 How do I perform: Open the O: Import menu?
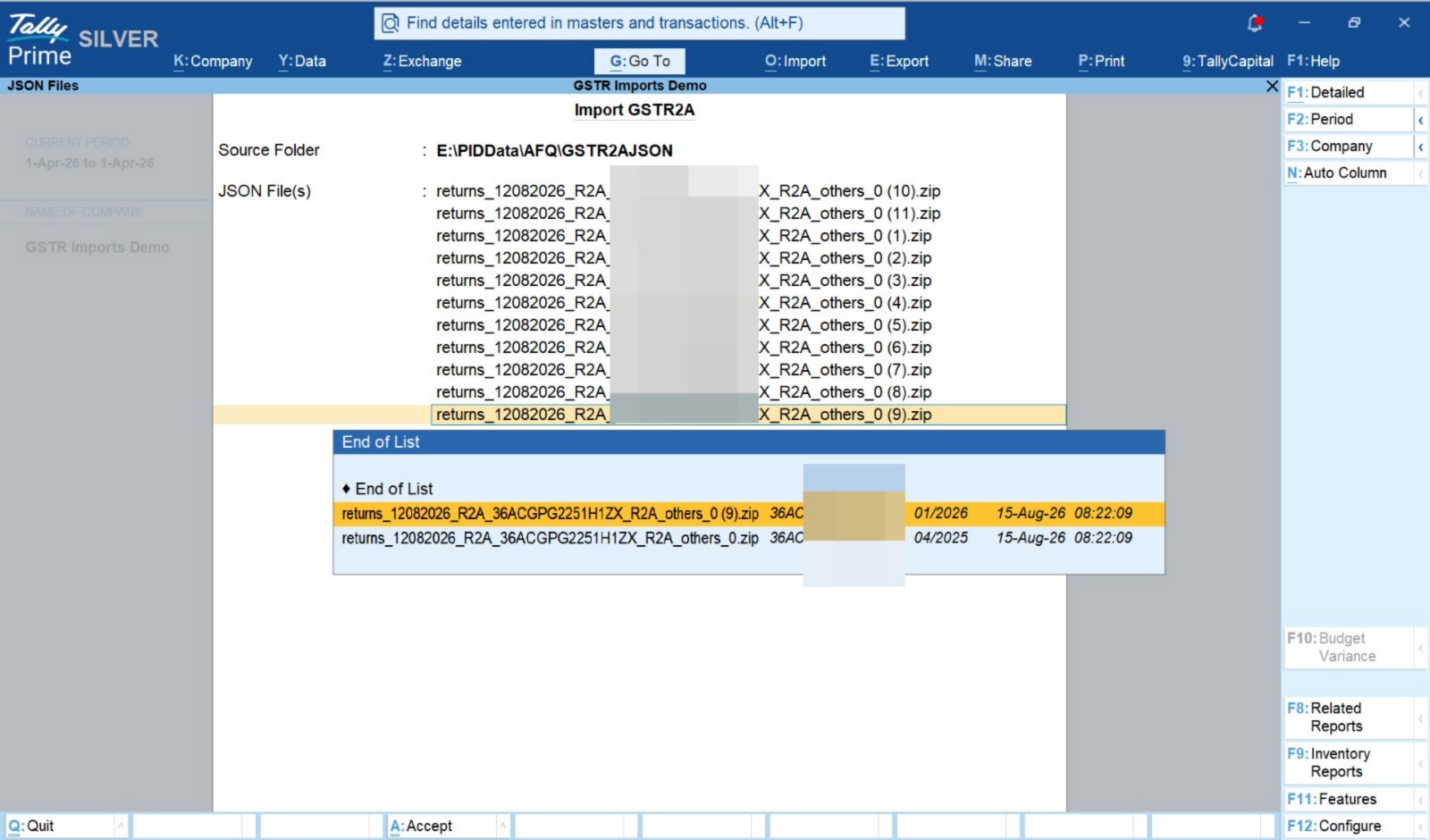pyautogui.click(x=795, y=61)
